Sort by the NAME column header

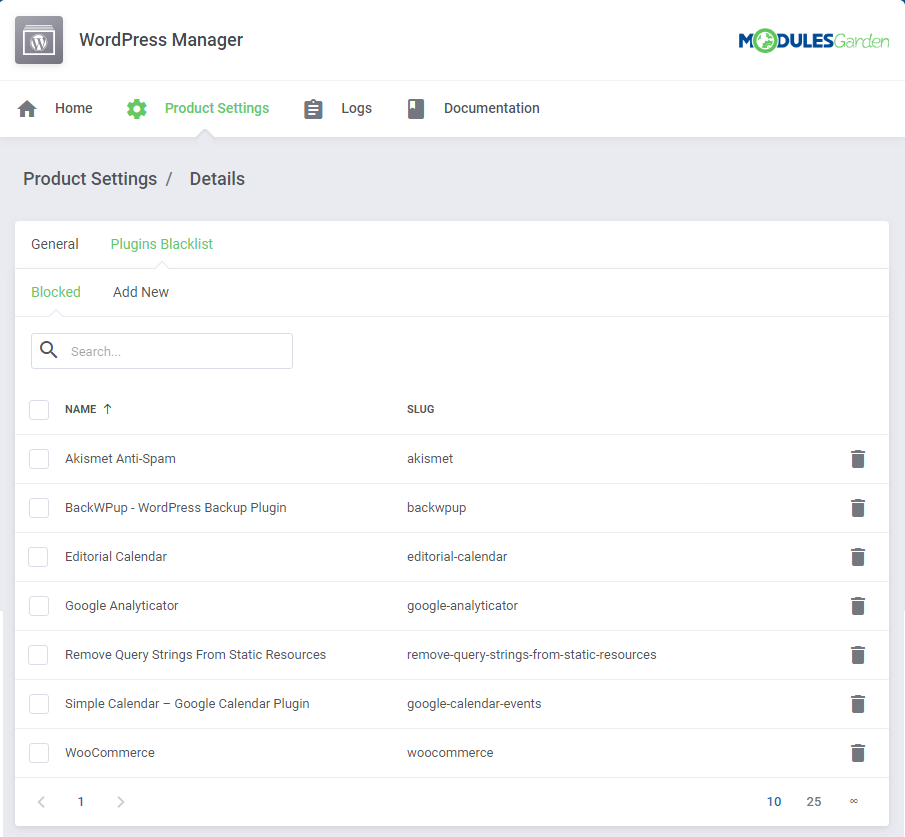81,409
